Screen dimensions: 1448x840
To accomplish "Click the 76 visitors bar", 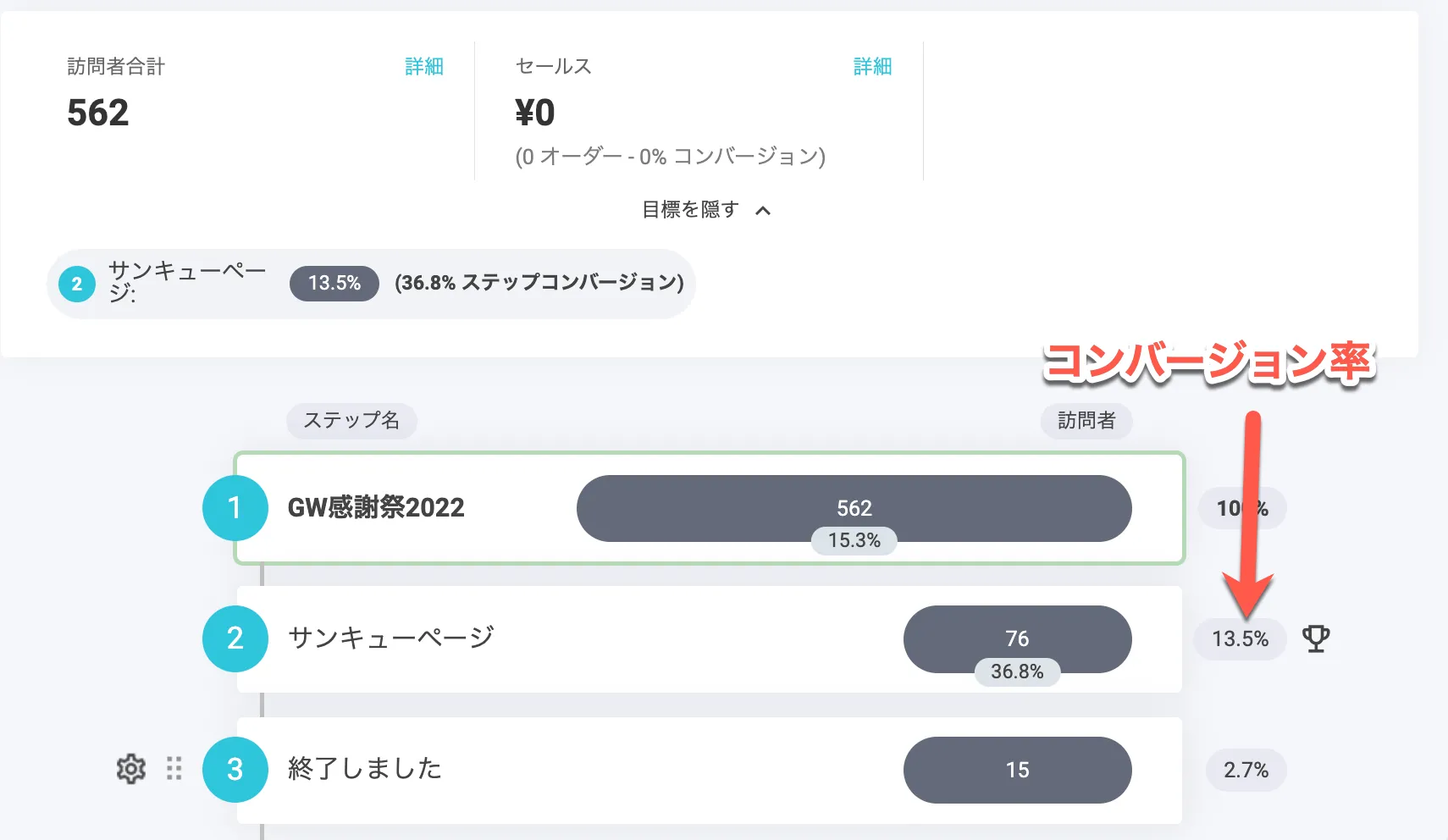I will [1017, 637].
